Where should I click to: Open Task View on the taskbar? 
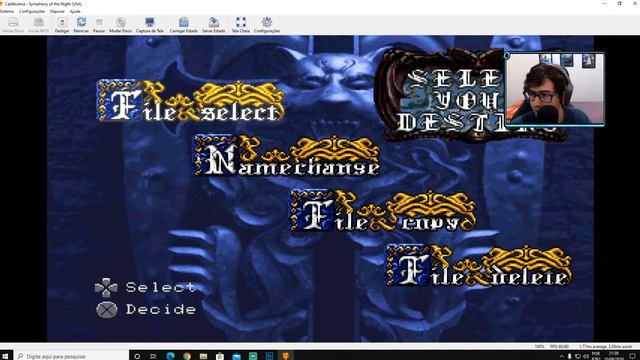(153, 356)
